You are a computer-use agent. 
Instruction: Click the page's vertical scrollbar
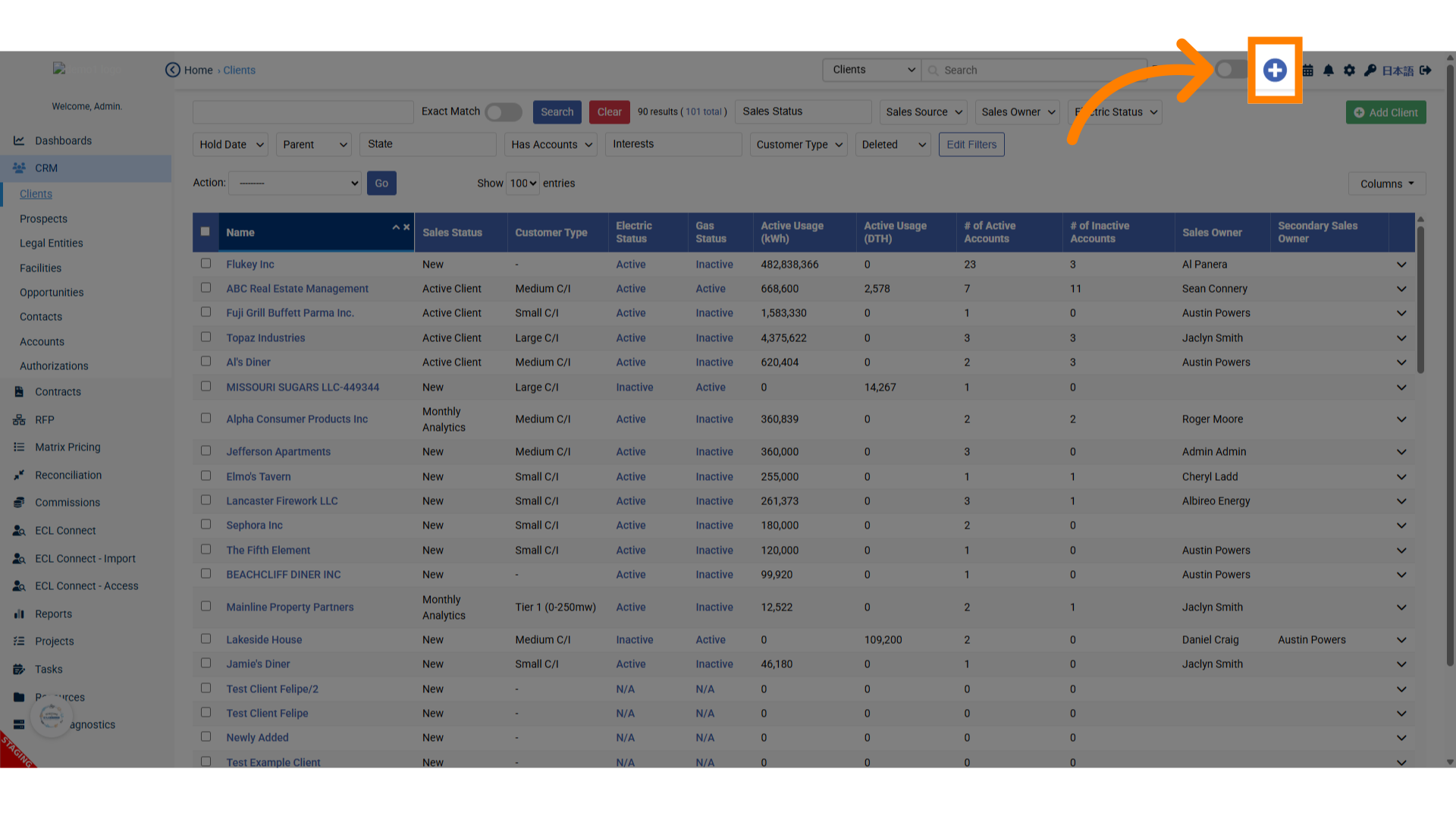coord(1450,364)
